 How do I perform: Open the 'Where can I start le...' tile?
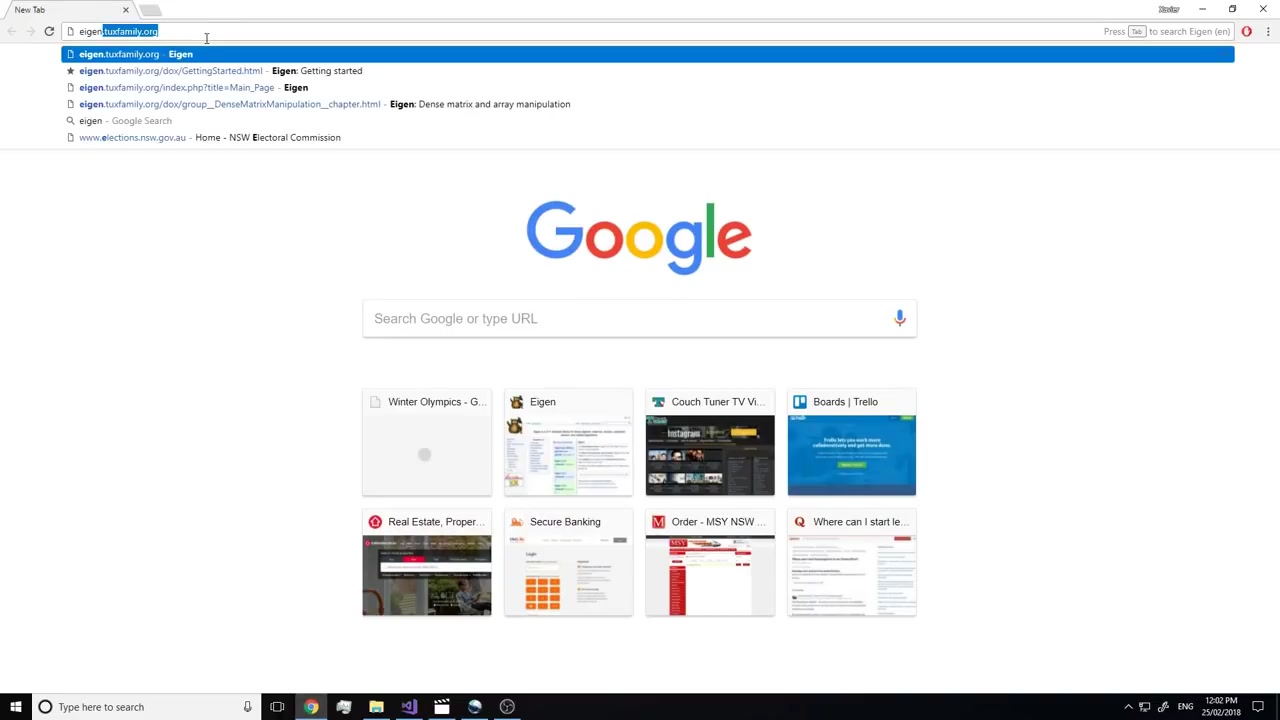point(852,562)
